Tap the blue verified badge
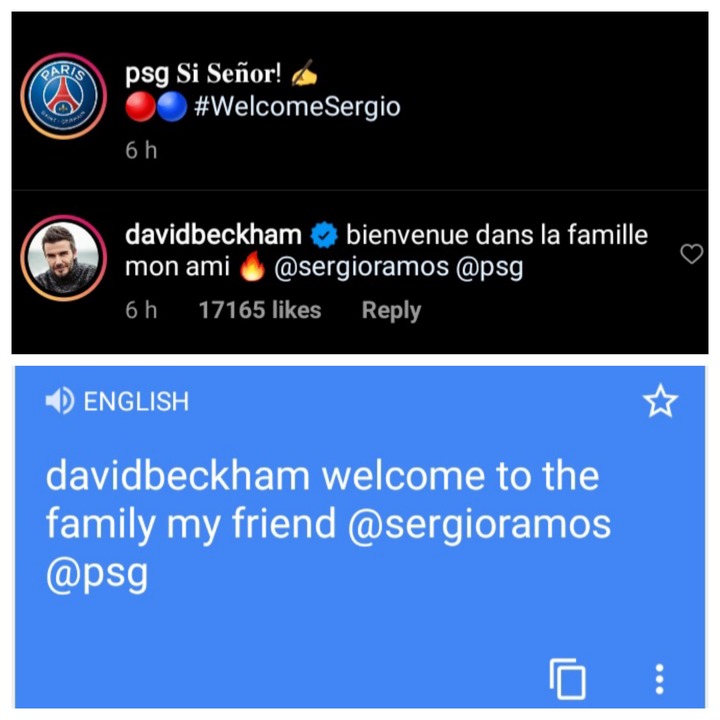 [x=324, y=235]
